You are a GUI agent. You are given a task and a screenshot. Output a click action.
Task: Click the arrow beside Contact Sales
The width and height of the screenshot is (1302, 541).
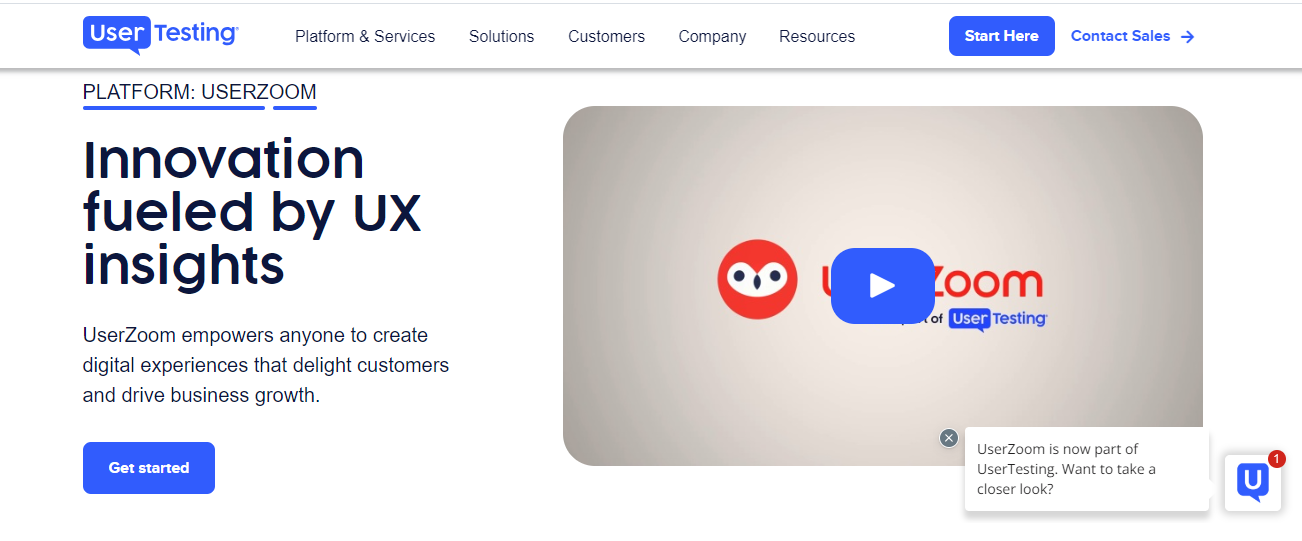1187,37
